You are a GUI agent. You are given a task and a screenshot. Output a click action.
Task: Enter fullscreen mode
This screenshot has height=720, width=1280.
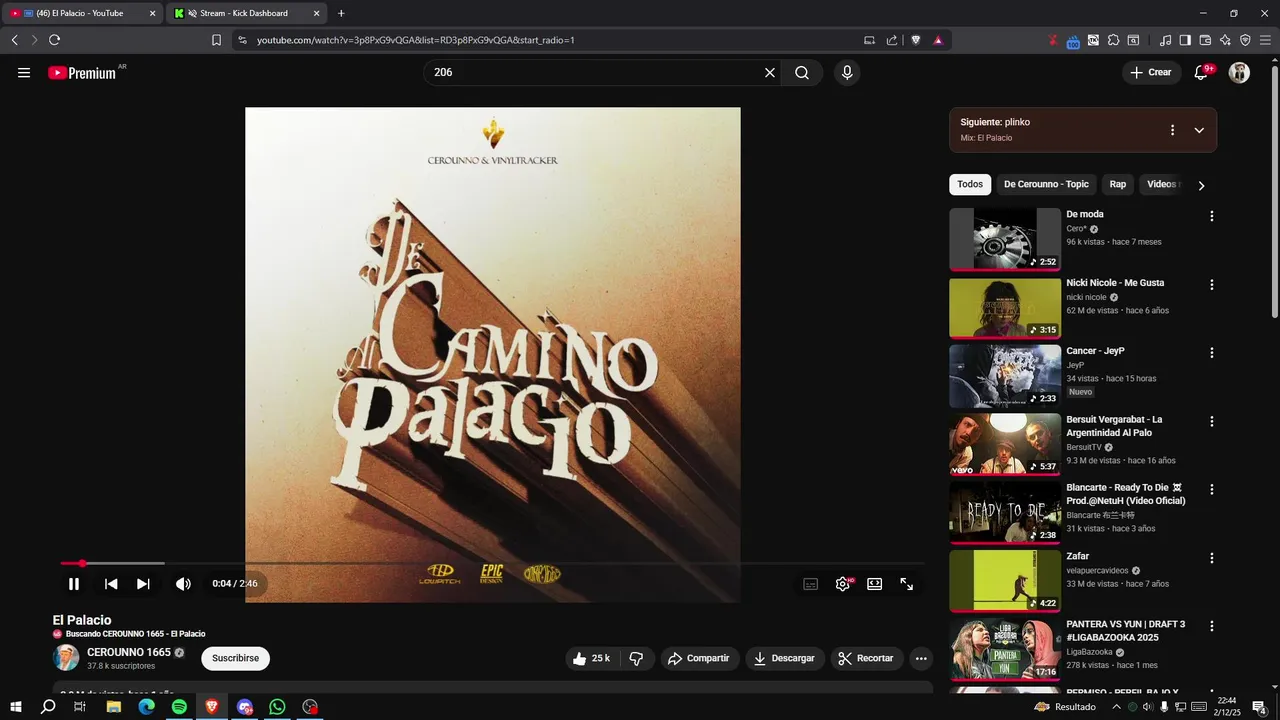click(907, 584)
